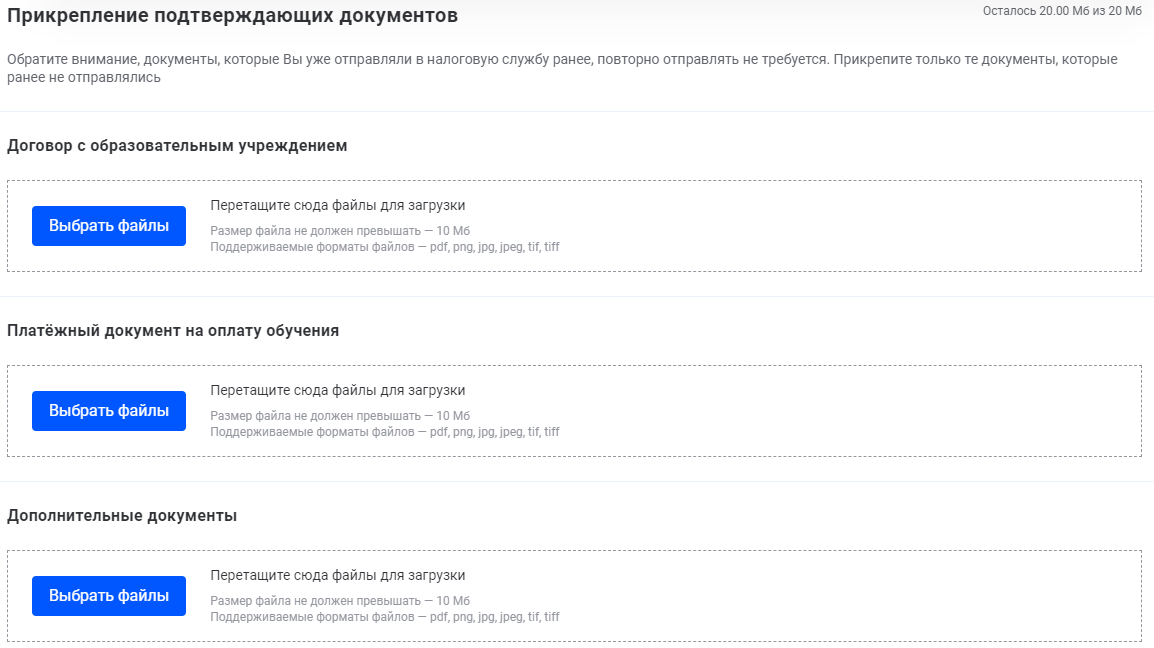Click the 'Осталось 20.00 Мб из 20 Мб' indicator
Screen dimensions: 1154x648
(1061, 11)
